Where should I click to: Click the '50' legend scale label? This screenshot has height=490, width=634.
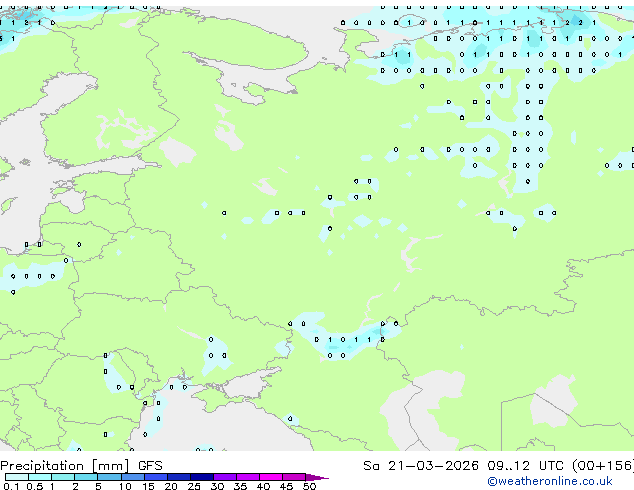pos(309,486)
